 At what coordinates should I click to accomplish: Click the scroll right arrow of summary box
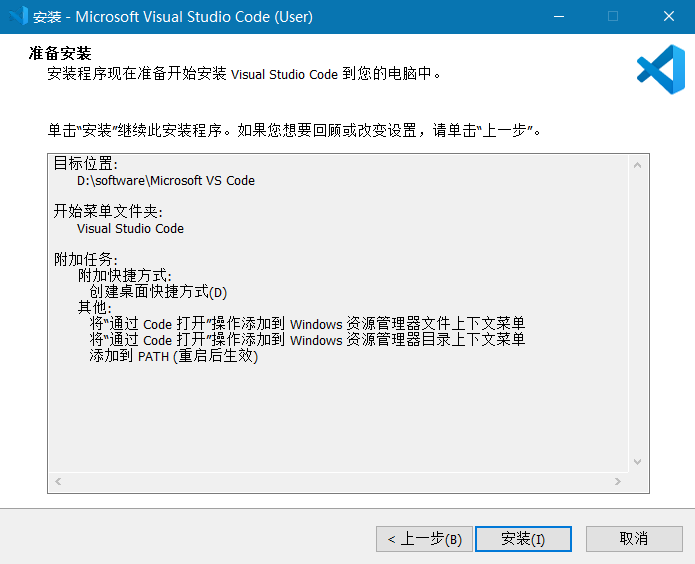pyautogui.click(x=618, y=482)
